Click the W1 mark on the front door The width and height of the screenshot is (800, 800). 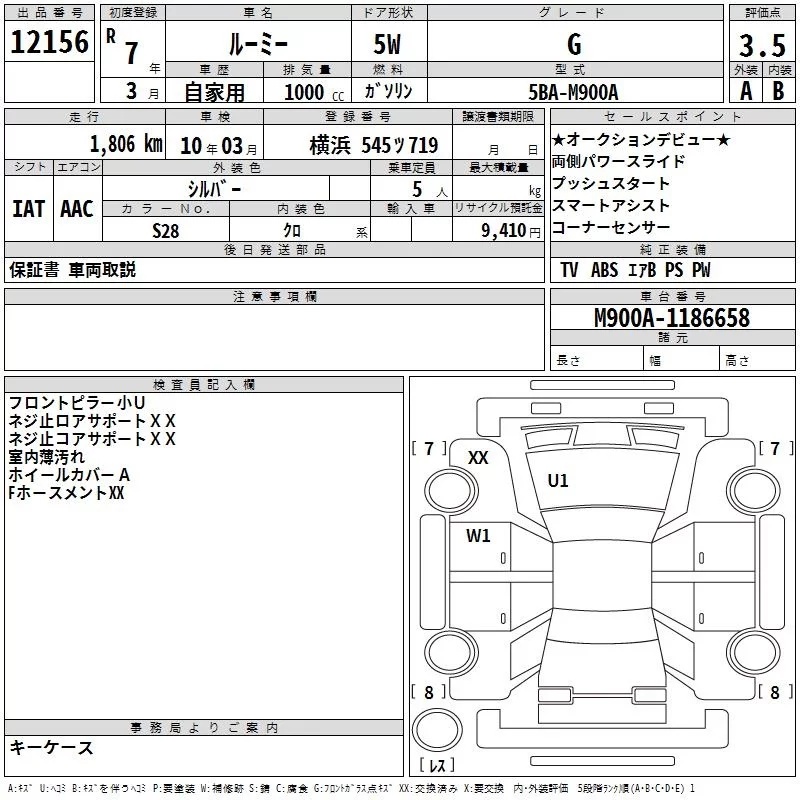478,536
